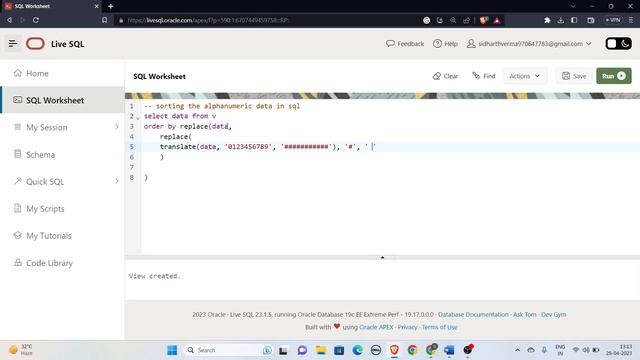
Task: Expand the user account dropdown
Action: [529, 44]
